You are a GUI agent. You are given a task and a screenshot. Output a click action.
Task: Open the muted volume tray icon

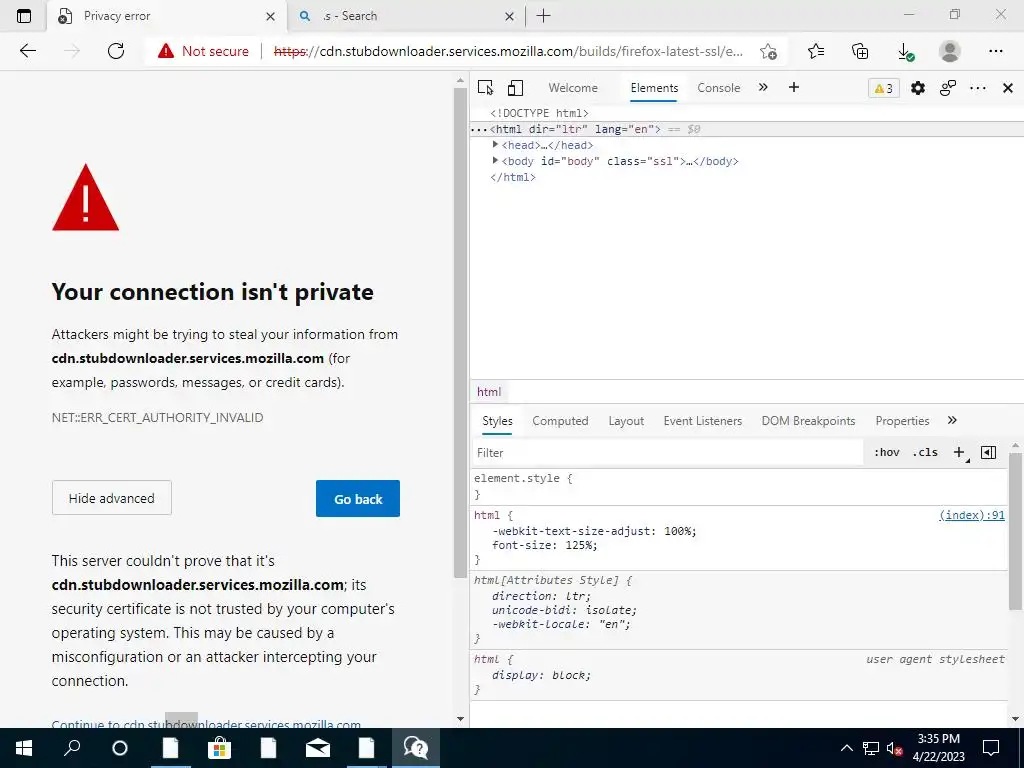click(x=895, y=748)
